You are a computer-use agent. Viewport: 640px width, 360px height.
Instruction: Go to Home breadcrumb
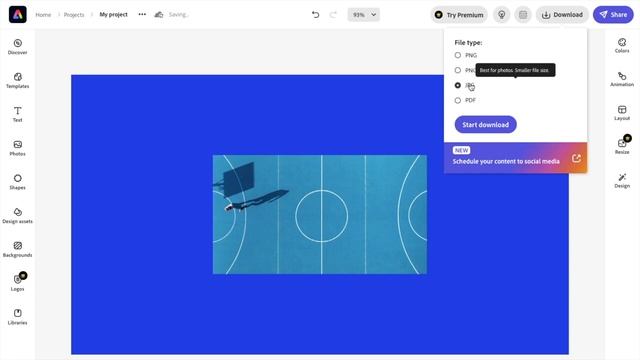pyautogui.click(x=43, y=15)
